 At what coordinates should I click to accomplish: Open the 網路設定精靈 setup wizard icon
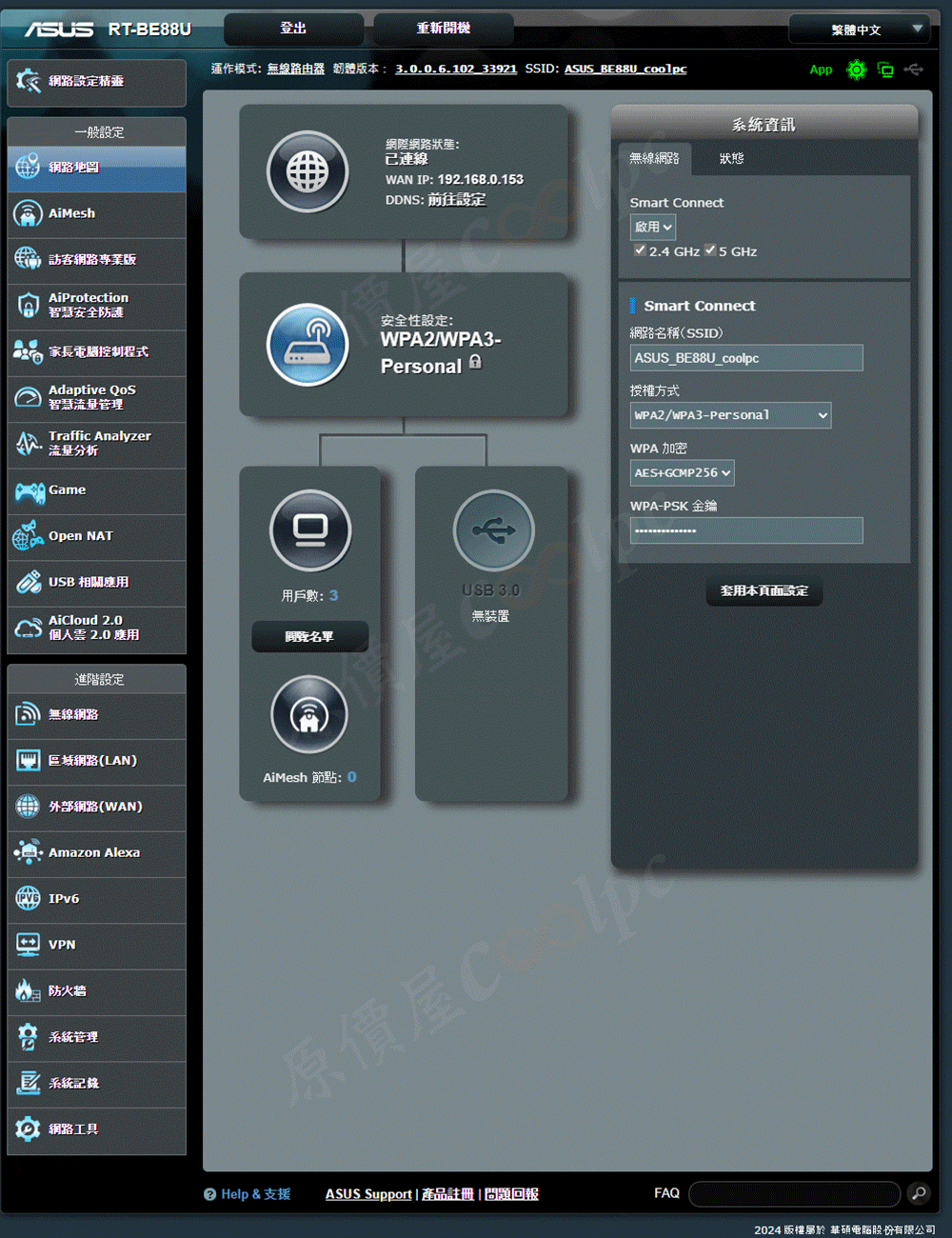(28, 81)
